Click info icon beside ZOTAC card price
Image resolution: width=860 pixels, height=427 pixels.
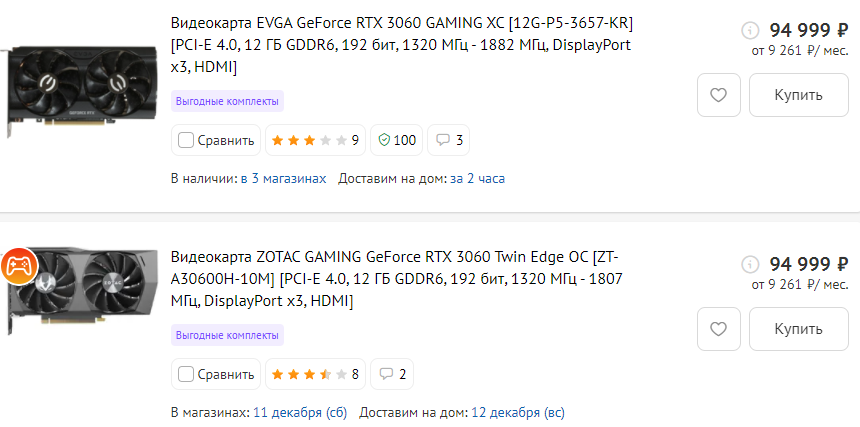point(750,264)
